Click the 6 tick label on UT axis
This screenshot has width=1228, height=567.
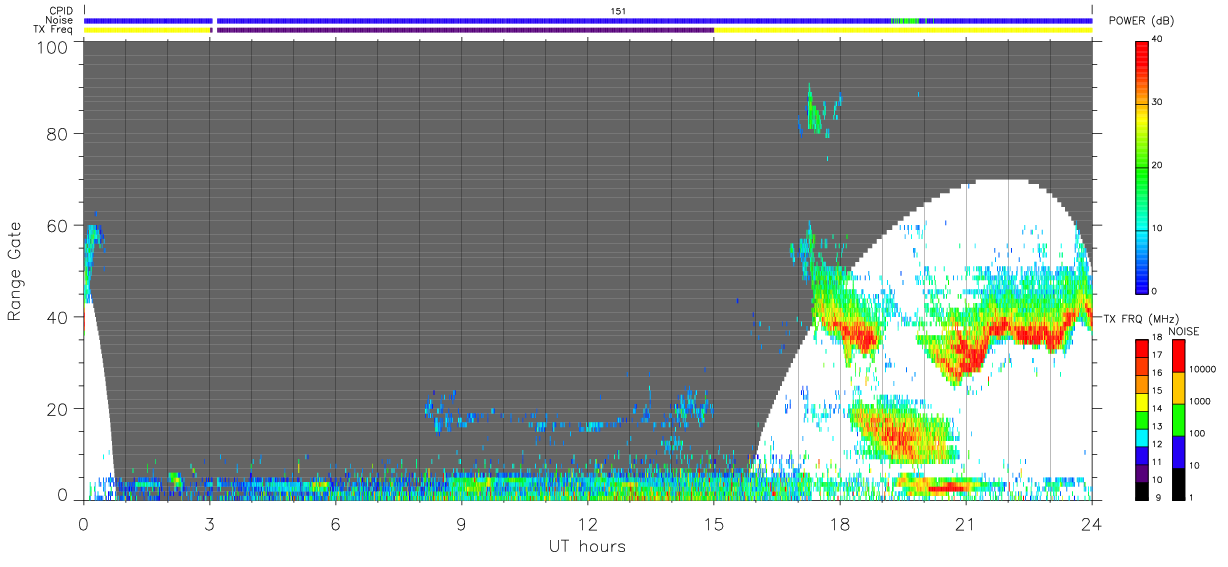click(335, 523)
